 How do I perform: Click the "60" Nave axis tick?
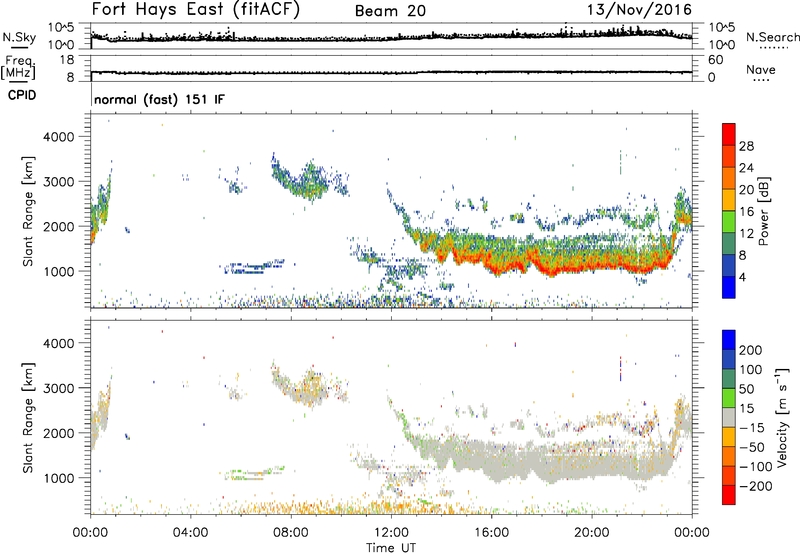715,60
